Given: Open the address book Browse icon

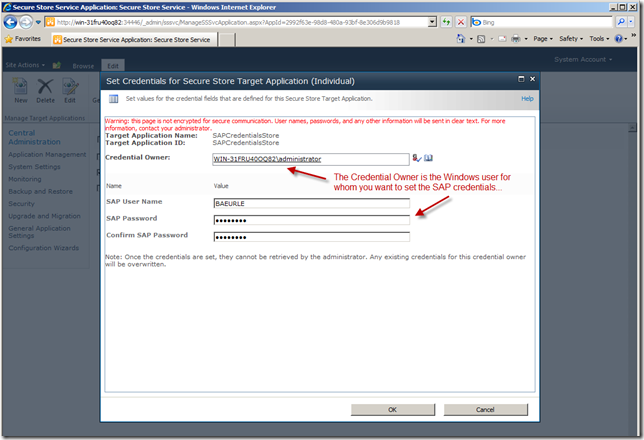Looking at the screenshot, I should pos(428,158).
